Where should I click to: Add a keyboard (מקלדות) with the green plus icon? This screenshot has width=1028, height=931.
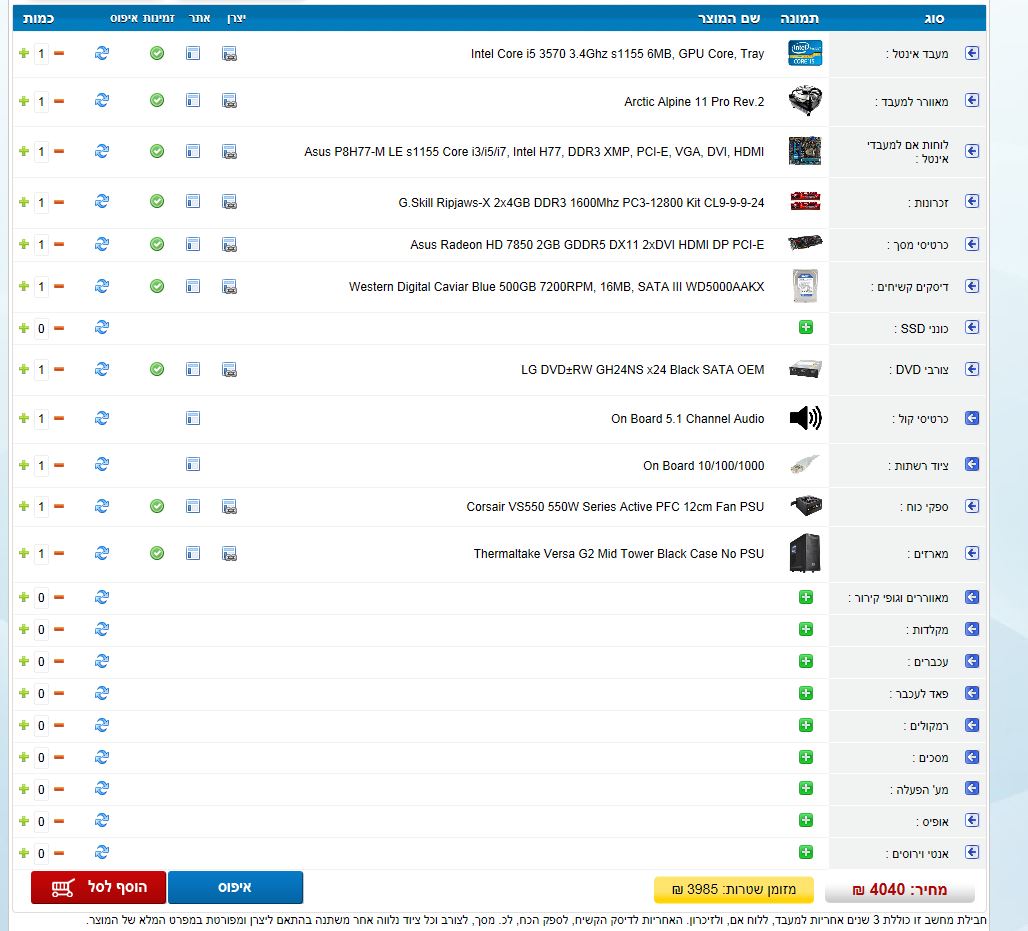(x=806, y=630)
